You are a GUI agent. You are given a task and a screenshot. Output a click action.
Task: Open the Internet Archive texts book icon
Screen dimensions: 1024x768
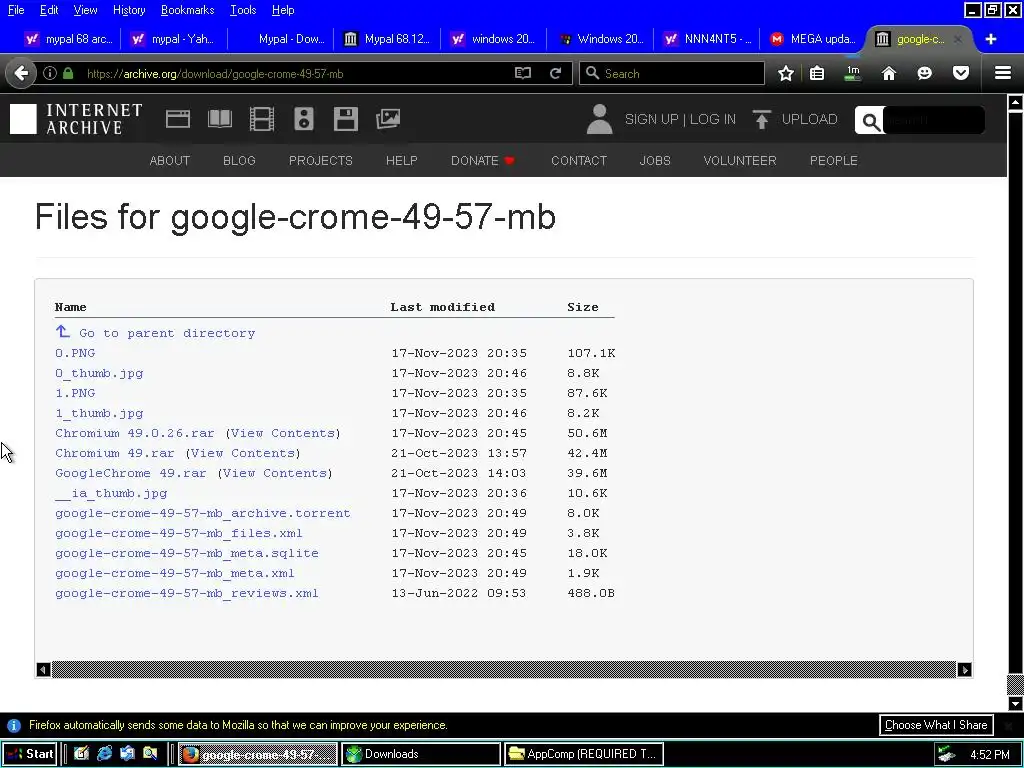[219, 119]
